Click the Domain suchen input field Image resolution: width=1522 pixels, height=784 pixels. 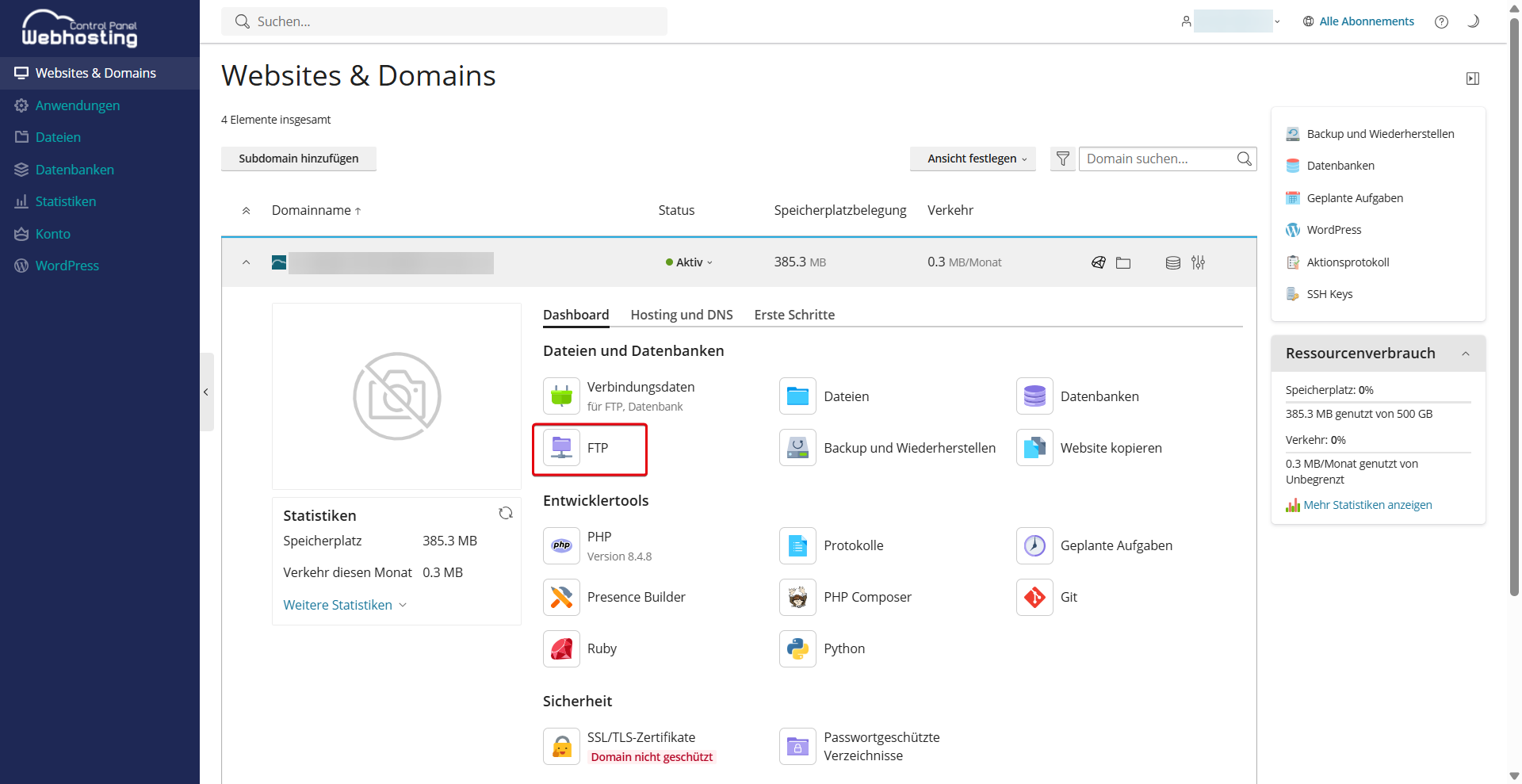coord(1158,159)
